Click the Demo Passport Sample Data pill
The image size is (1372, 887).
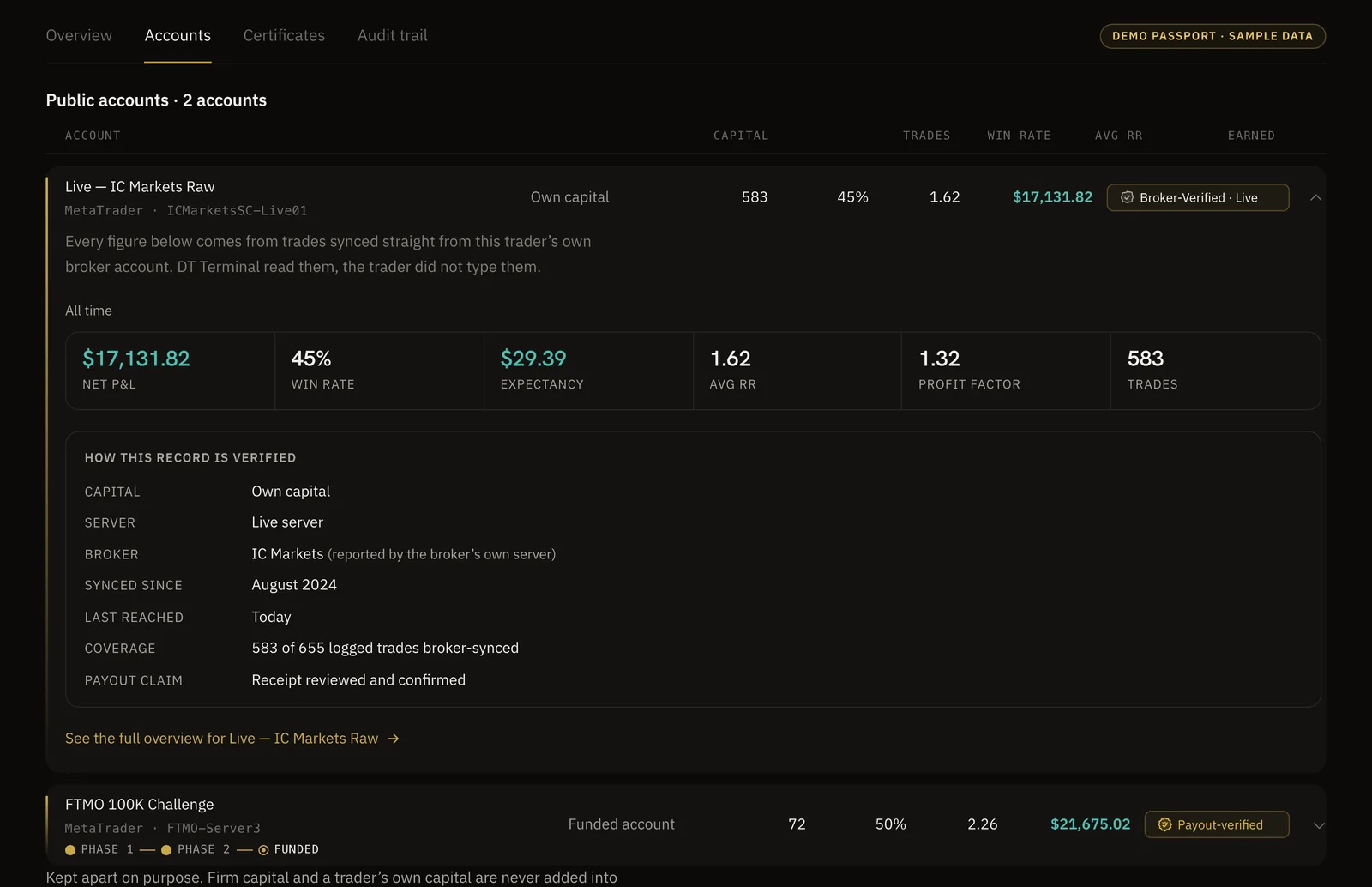pyautogui.click(x=1213, y=36)
